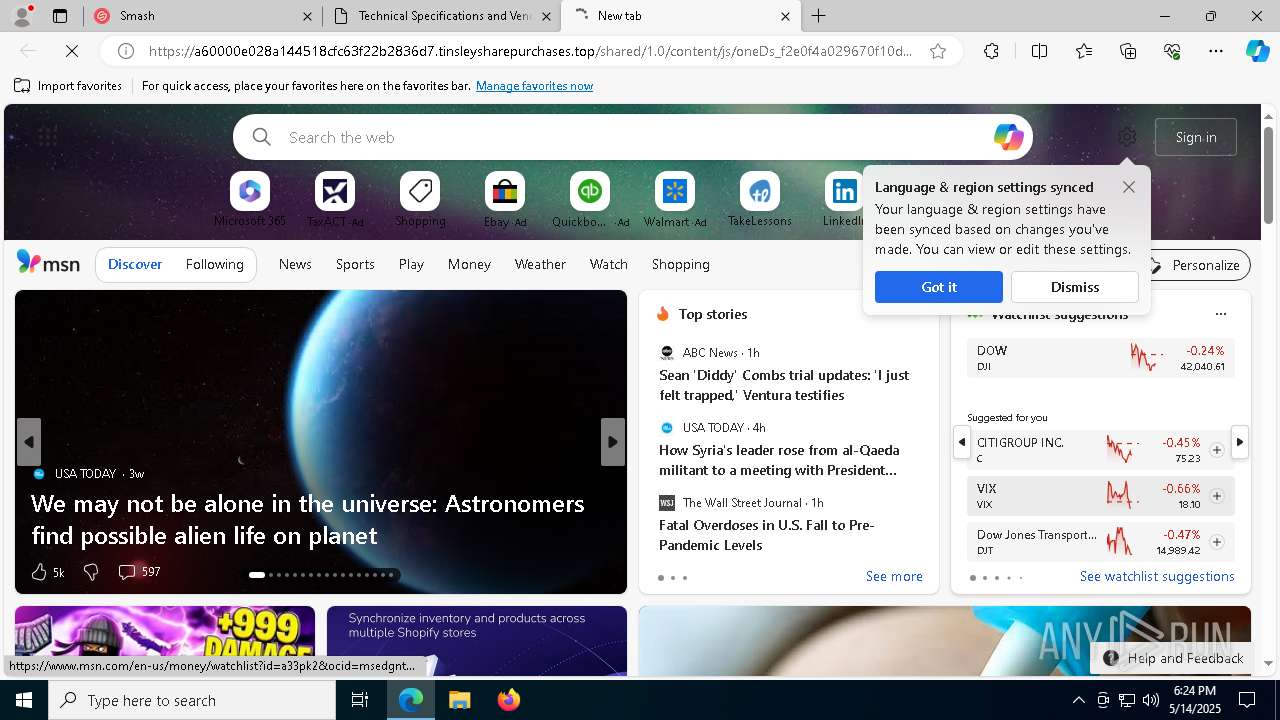
Task: Click See watchlist suggestions link
Action: pos(1157,576)
